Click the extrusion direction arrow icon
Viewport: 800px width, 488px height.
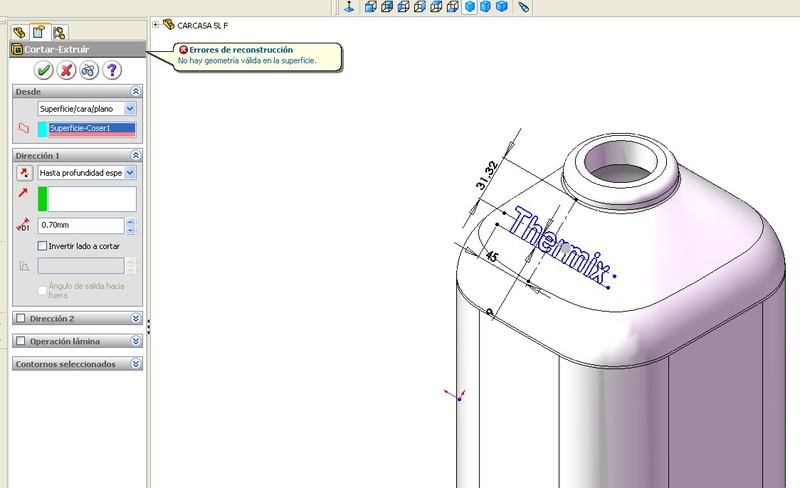click(23, 193)
